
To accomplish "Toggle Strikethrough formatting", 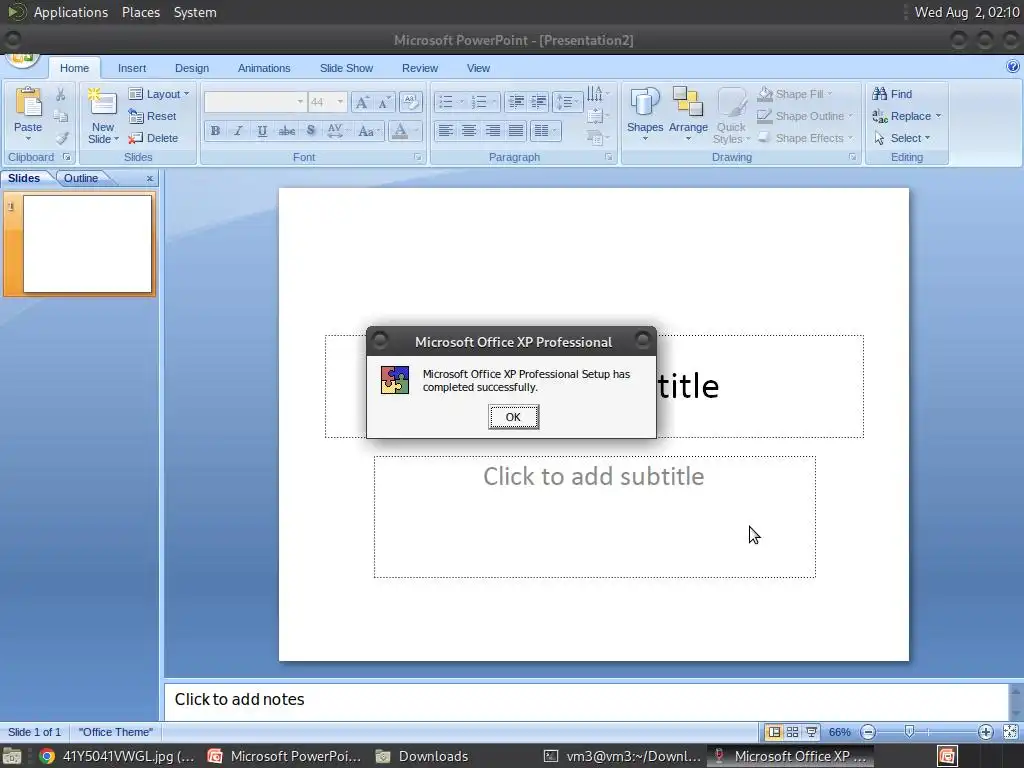I will click(287, 131).
